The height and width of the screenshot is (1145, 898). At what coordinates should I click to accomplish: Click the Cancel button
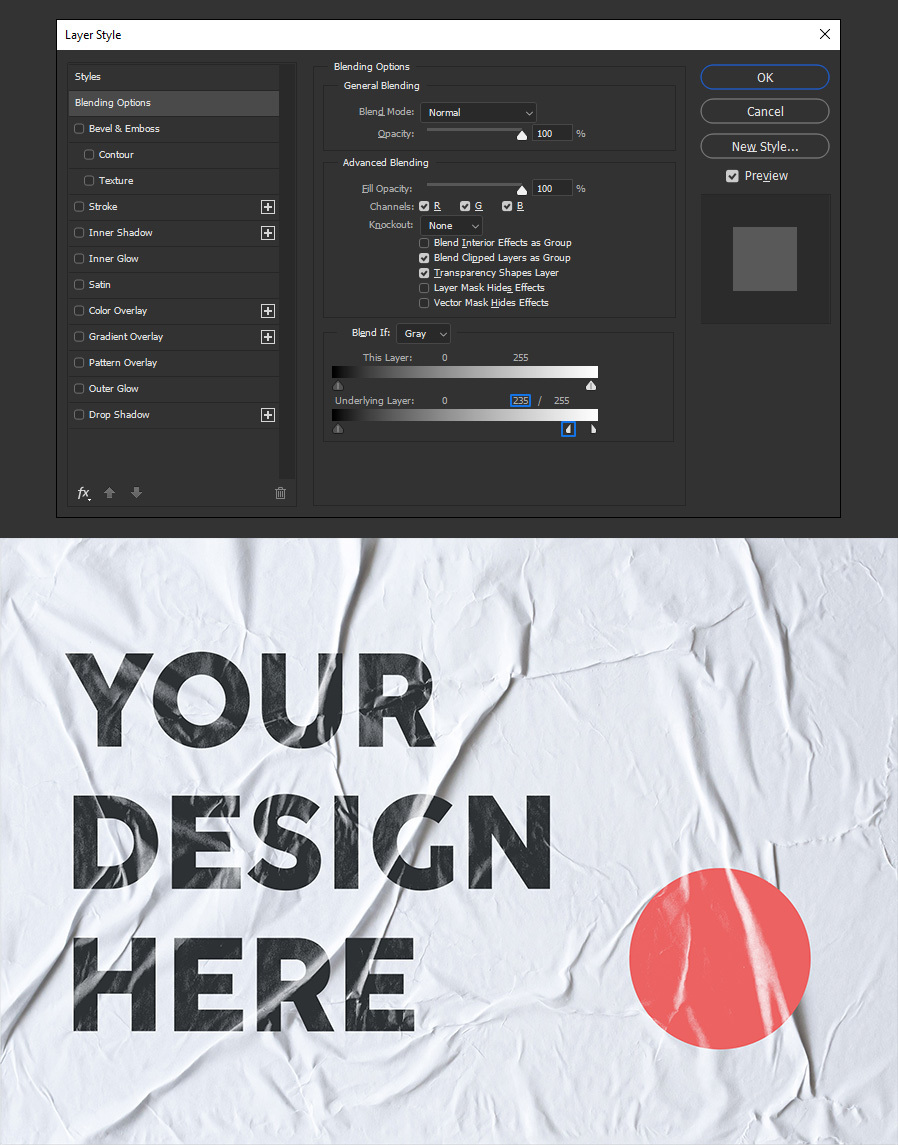click(765, 112)
